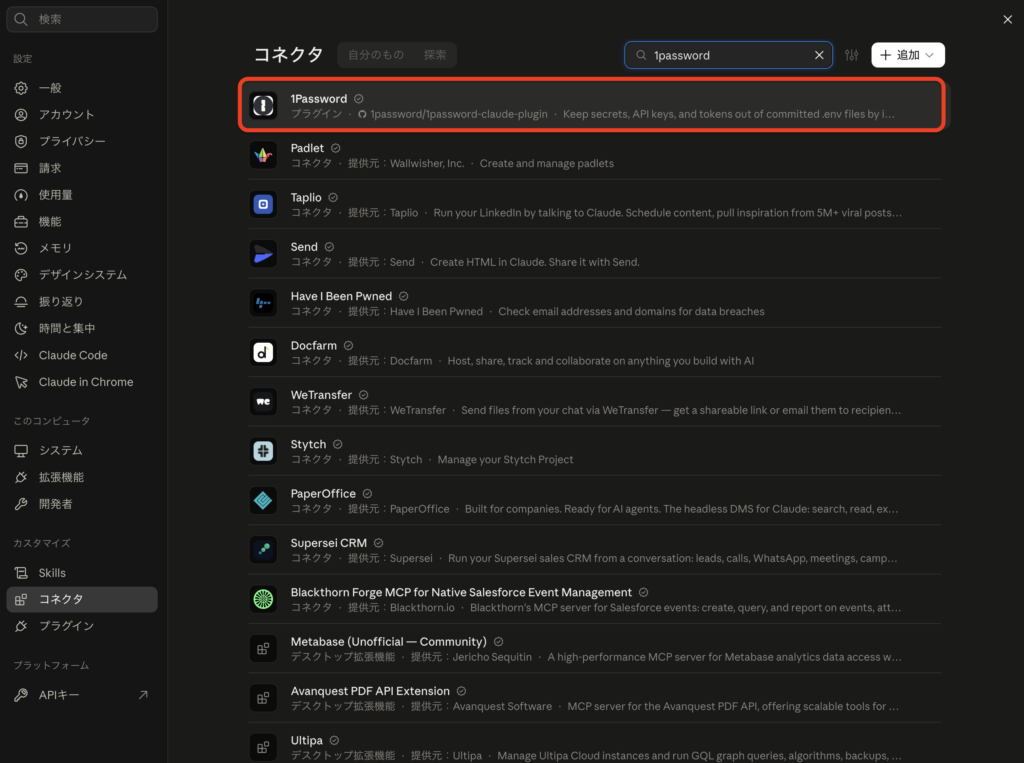Open 開発者 settings
1024x763 pixels.
(x=82, y=504)
